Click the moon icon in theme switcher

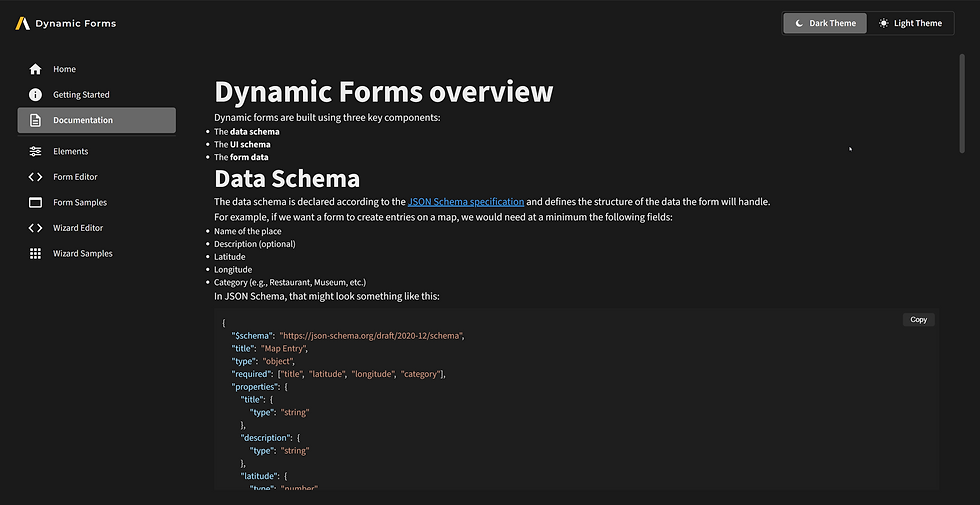(799, 23)
